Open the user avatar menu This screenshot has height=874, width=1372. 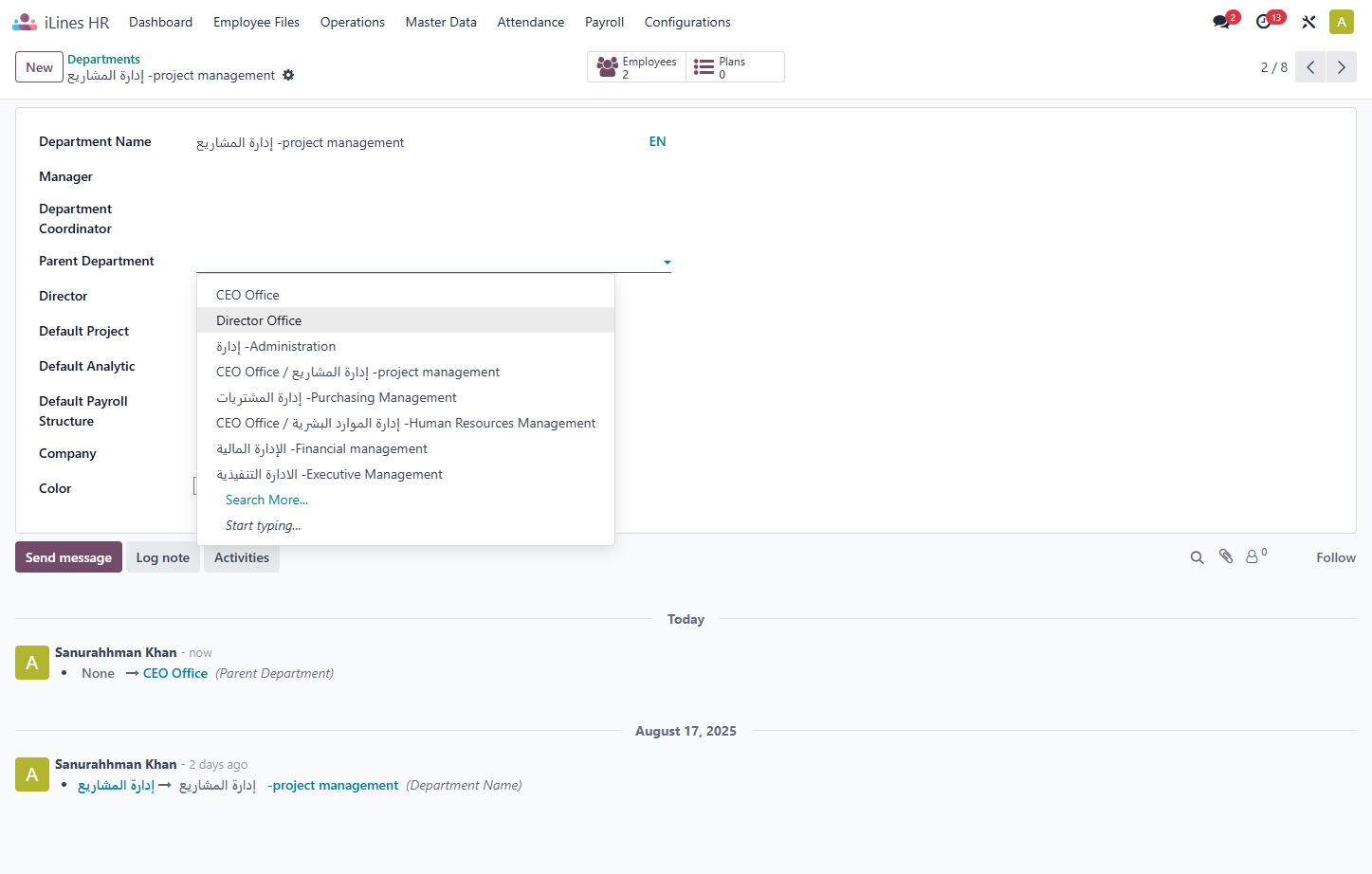[1341, 22]
